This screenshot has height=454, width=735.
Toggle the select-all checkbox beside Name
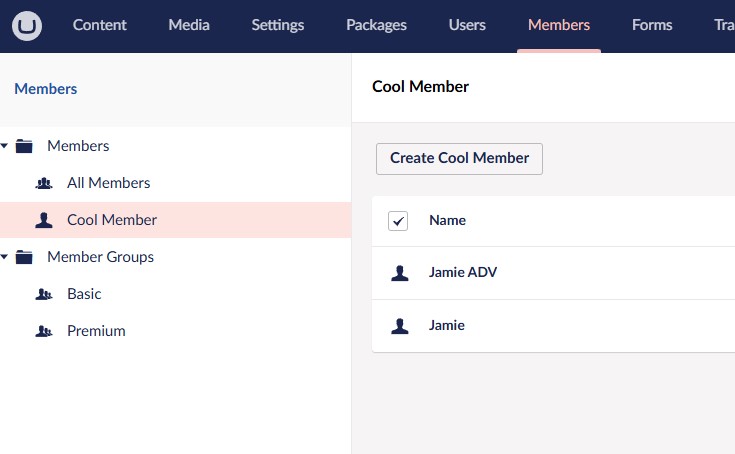(398, 221)
